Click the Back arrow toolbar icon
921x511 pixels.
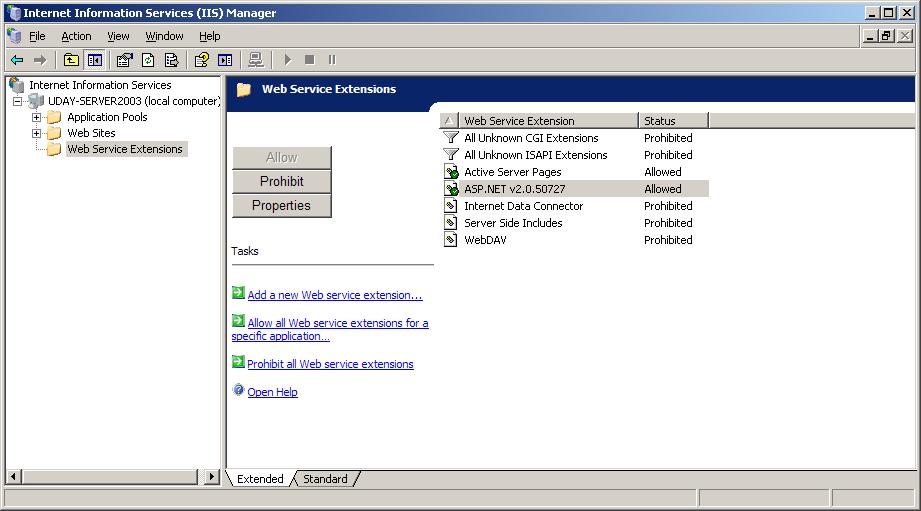[17, 60]
